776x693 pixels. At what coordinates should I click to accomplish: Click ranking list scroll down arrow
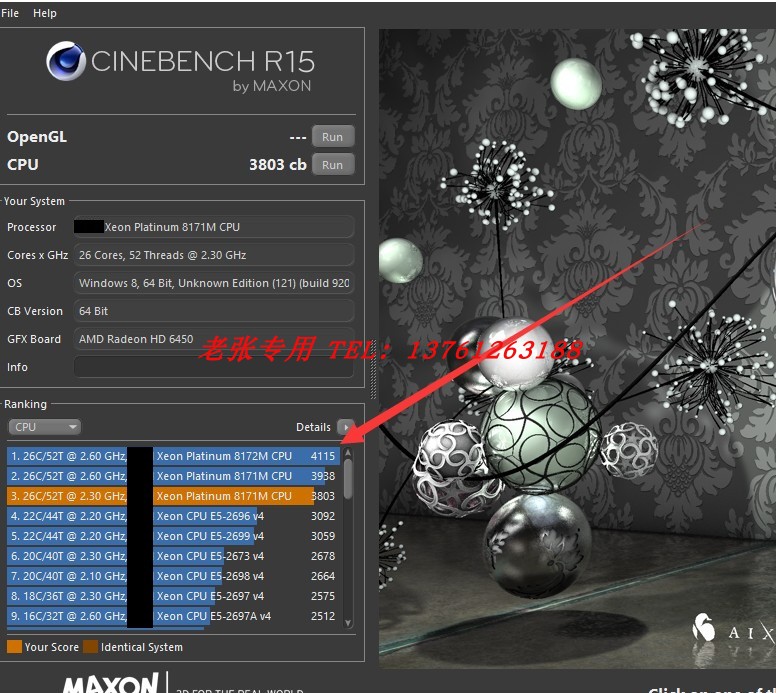click(348, 623)
